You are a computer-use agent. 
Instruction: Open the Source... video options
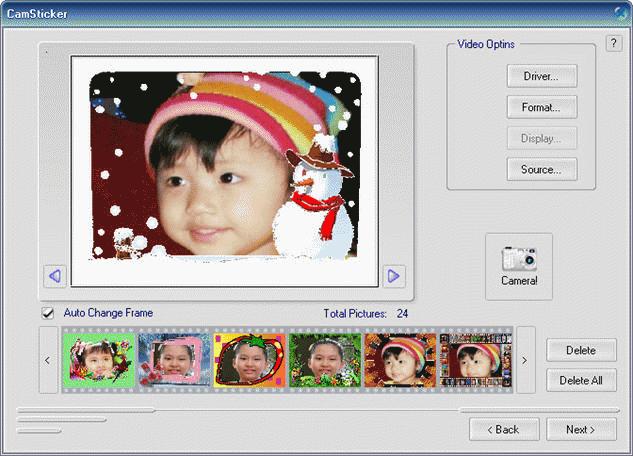click(541, 169)
